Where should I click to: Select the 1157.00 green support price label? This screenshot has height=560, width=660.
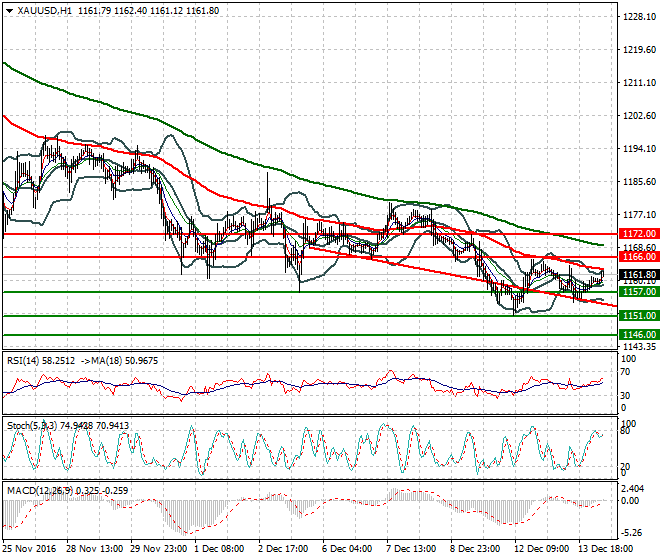(x=639, y=292)
